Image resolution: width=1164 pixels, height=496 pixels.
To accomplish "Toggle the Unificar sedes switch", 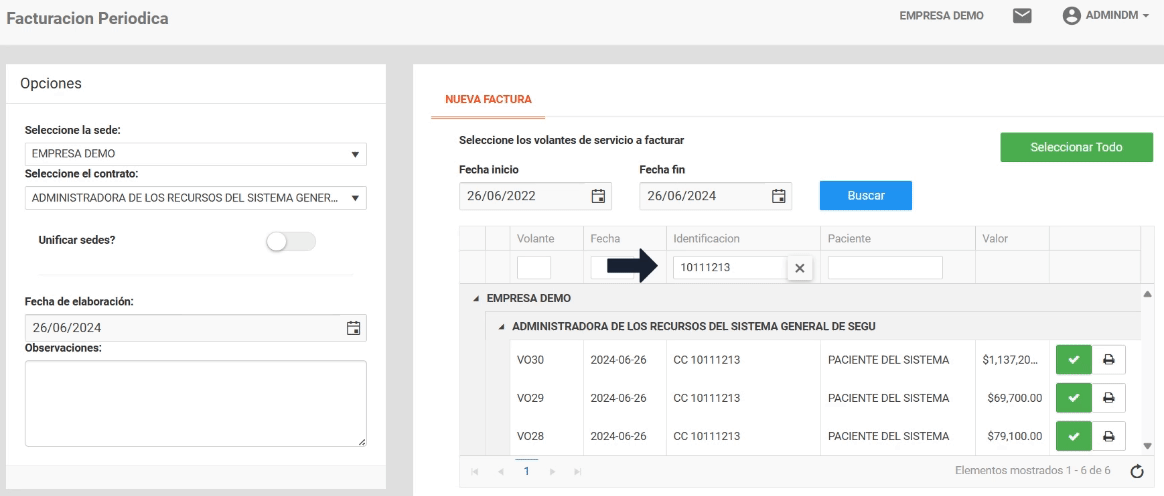I will [289, 241].
